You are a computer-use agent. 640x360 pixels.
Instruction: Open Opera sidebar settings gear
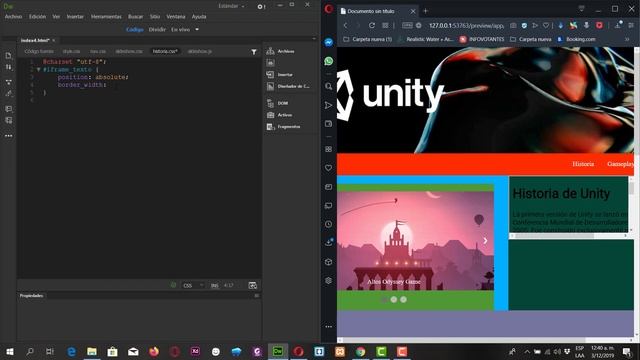pyautogui.click(x=329, y=281)
